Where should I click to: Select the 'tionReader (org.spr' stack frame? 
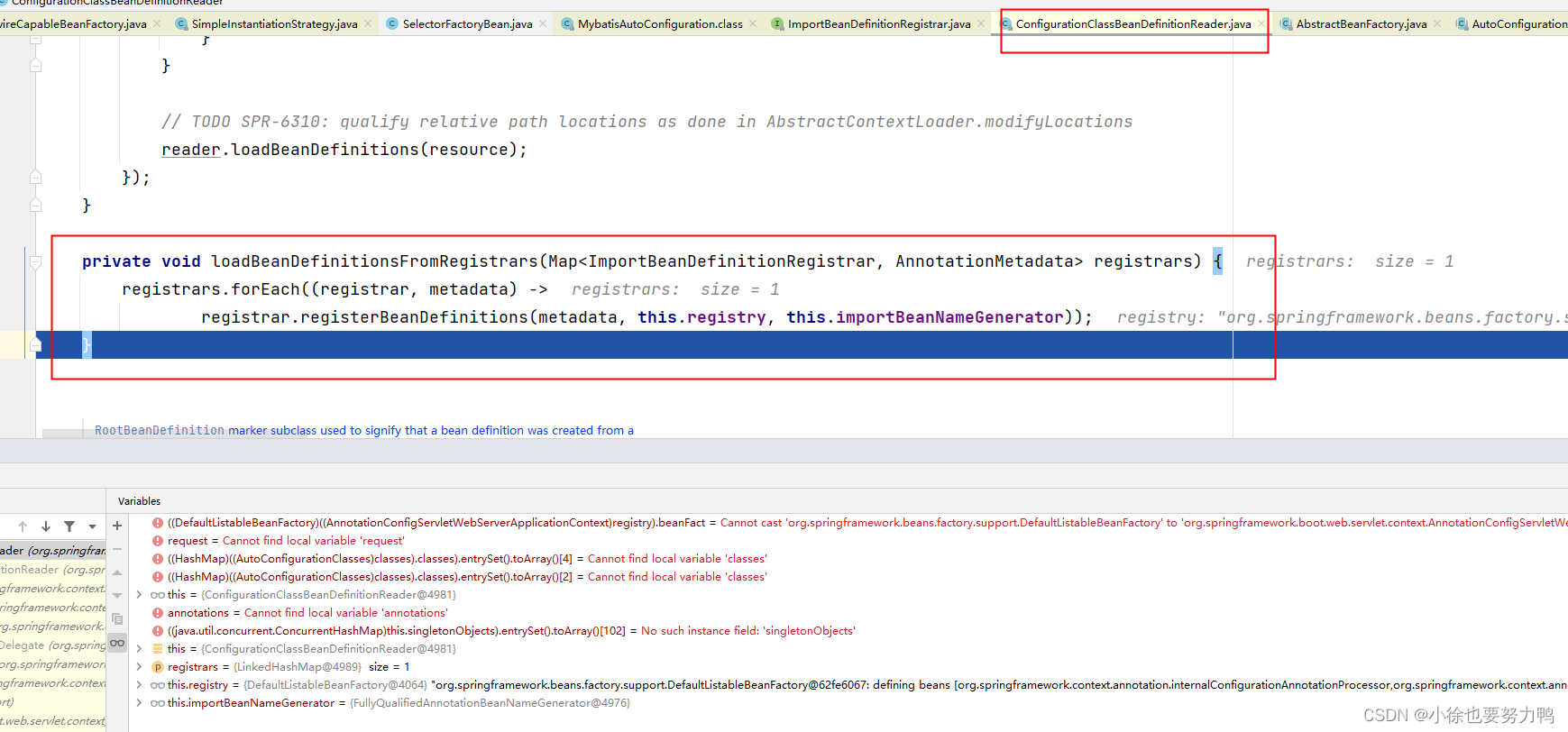pos(53,570)
